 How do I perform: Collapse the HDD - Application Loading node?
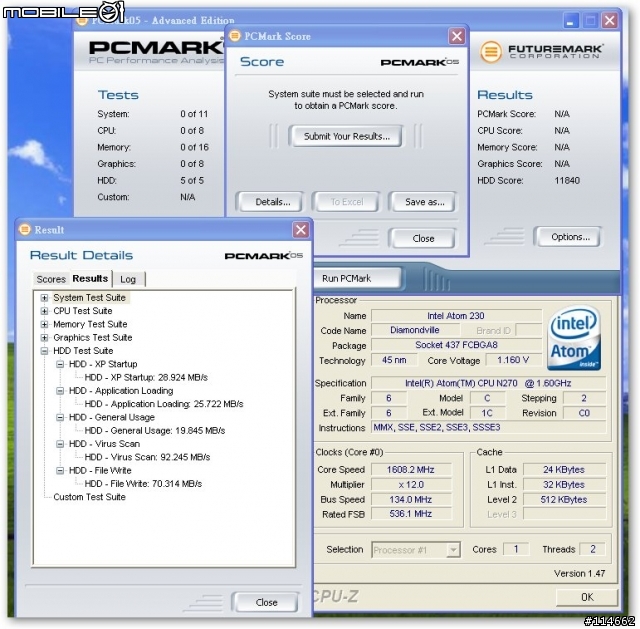tap(60, 391)
